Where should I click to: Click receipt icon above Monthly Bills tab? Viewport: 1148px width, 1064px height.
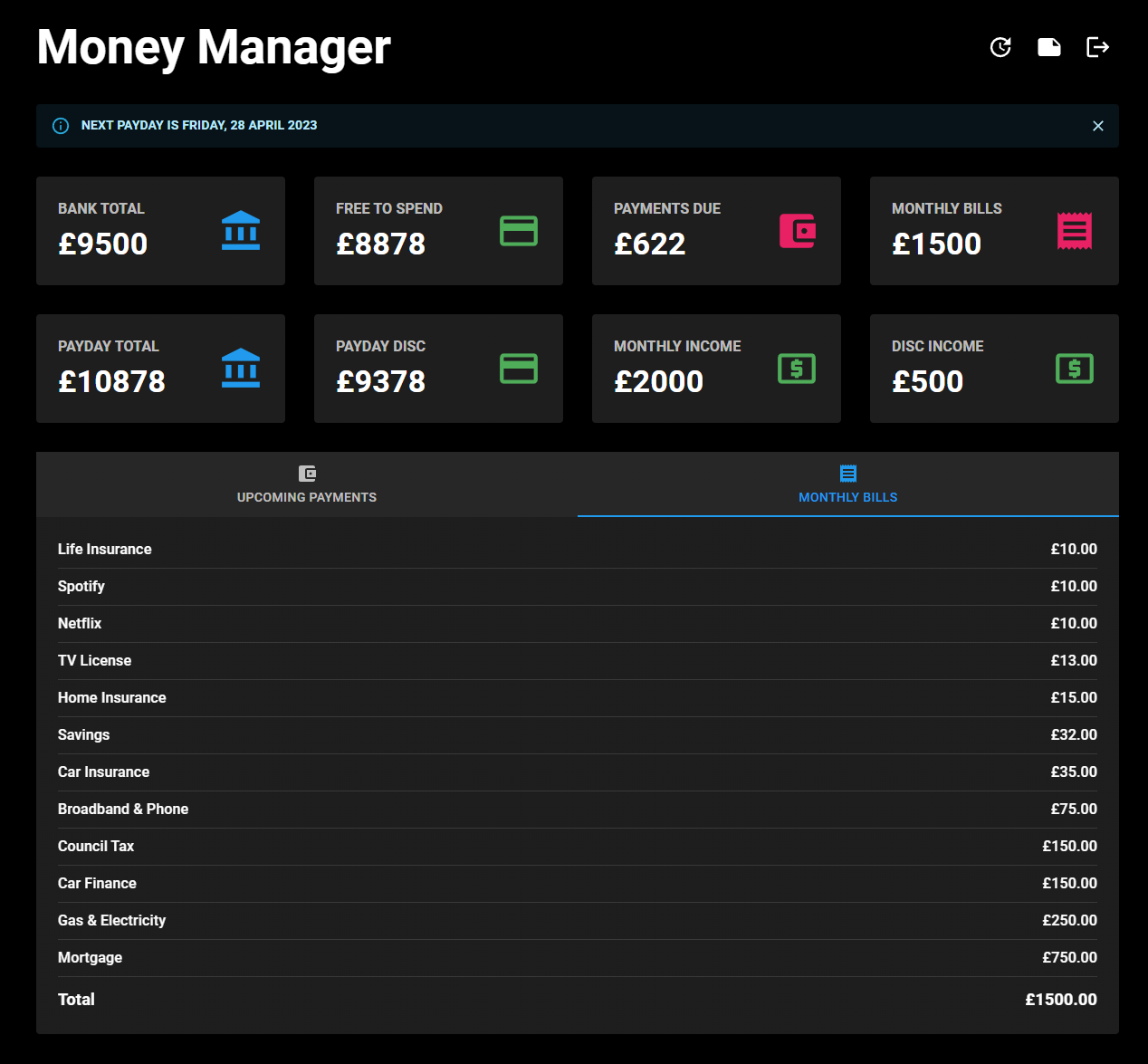pyautogui.click(x=848, y=474)
